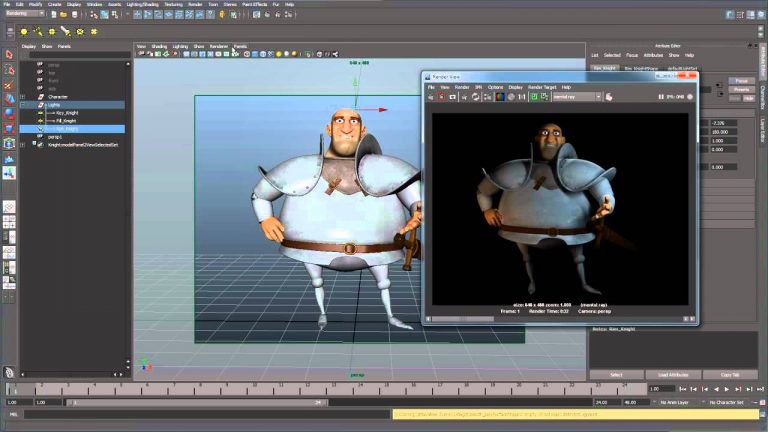Choose the Lasso select tool in toolbox
Image resolution: width=768 pixels, height=432 pixels.
(9, 70)
